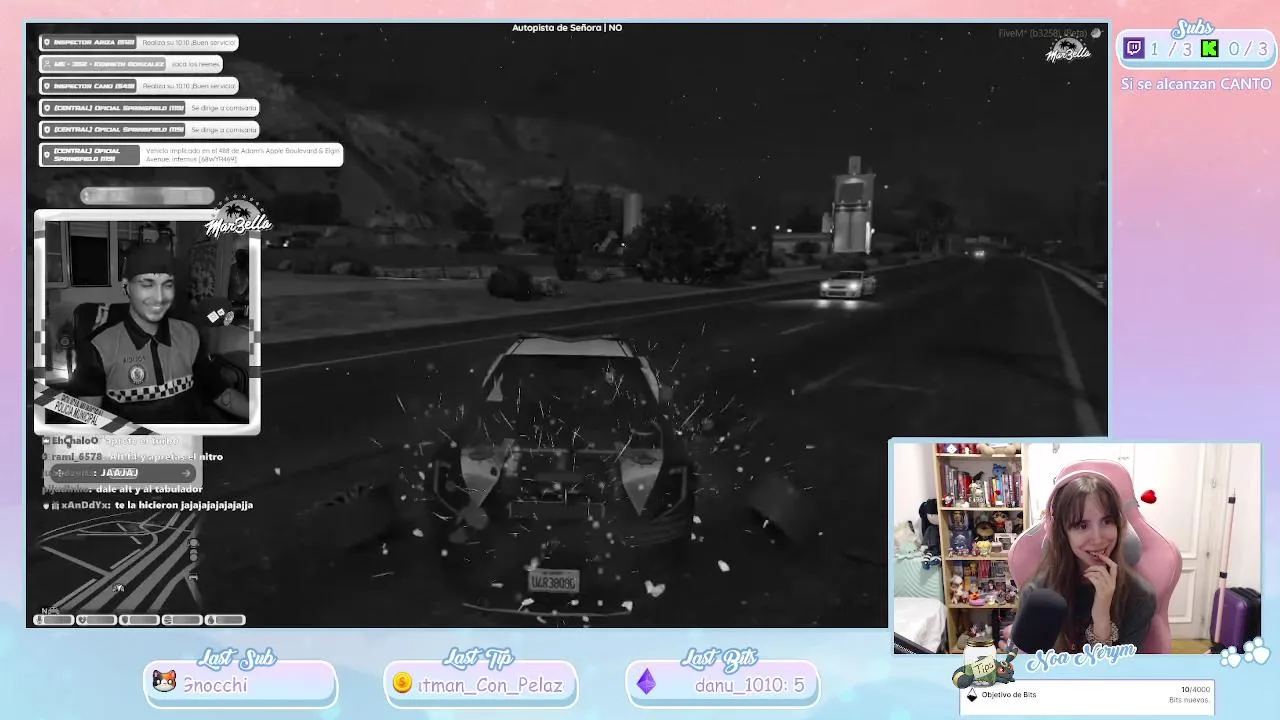Screen dimensions: 1280x720
Task: Click the heart health icon in the bottom HUD
Action: click(x=82, y=620)
